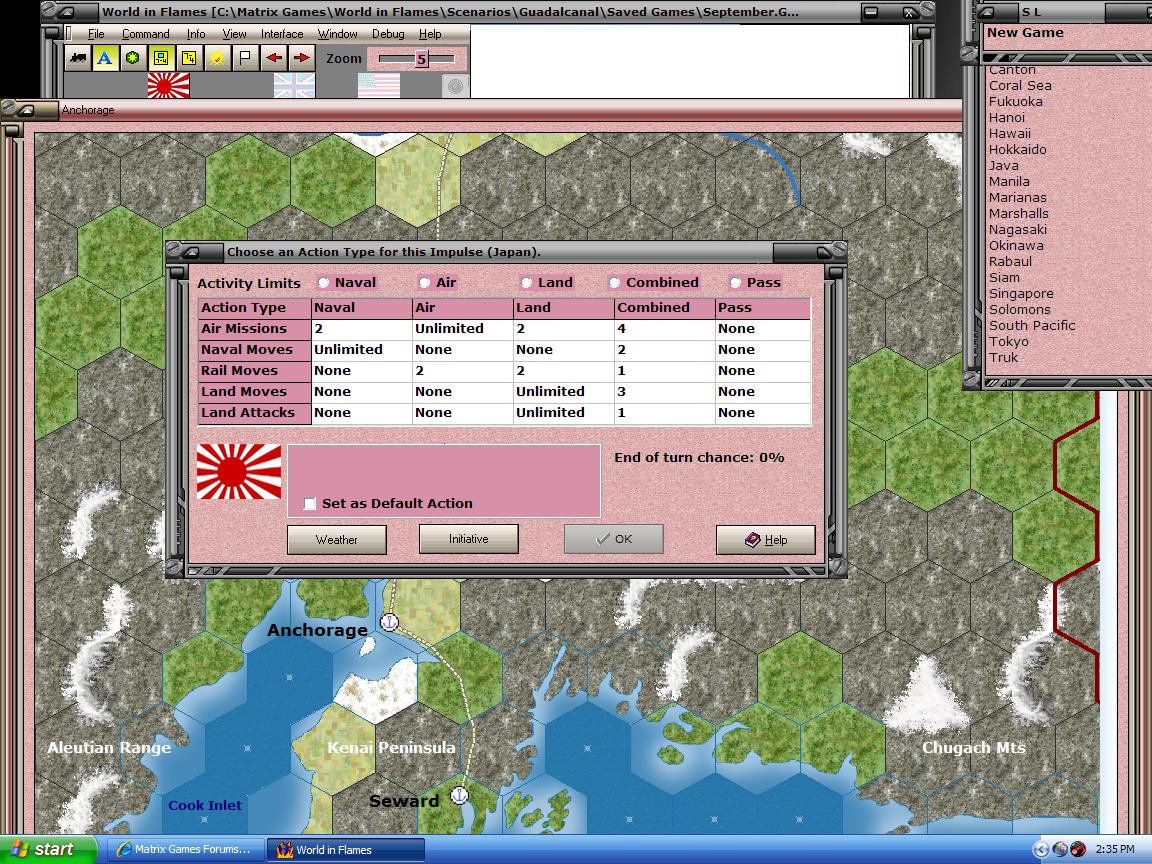The width and height of the screenshot is (1152, 864).
Task: Open the Window menu
Action: click(337, 34)
